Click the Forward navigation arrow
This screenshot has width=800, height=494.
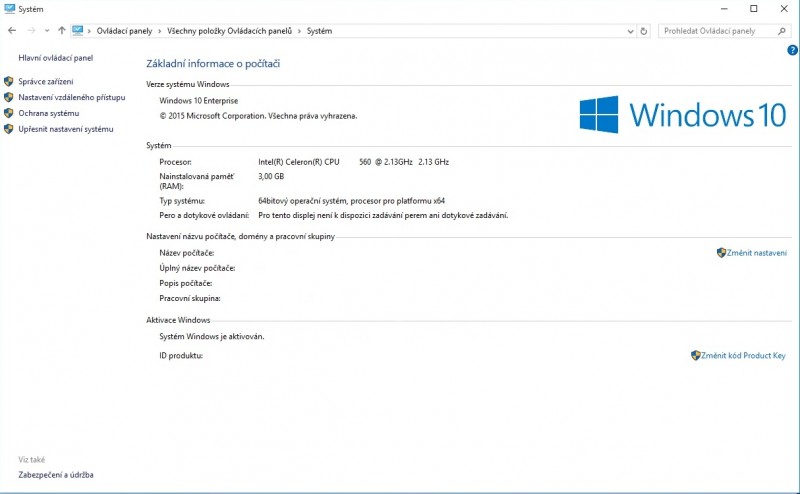coord(31,31)
